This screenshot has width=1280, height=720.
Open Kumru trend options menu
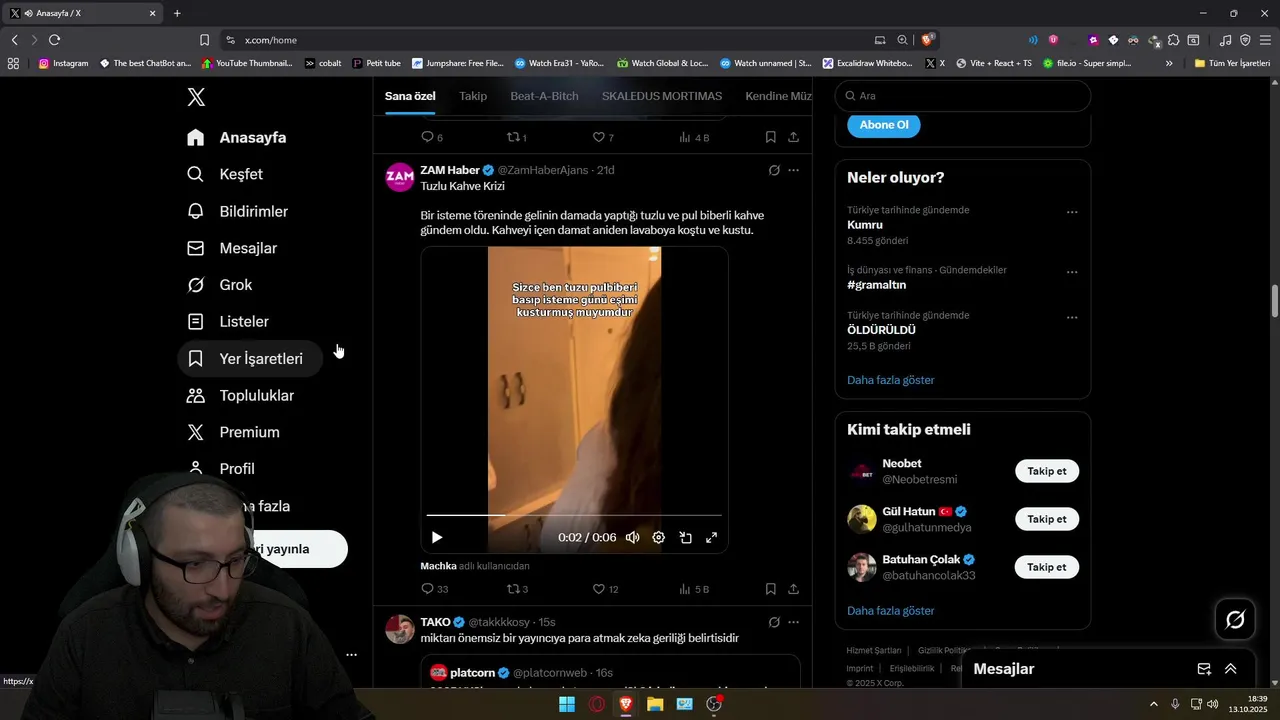(1072, 212)
